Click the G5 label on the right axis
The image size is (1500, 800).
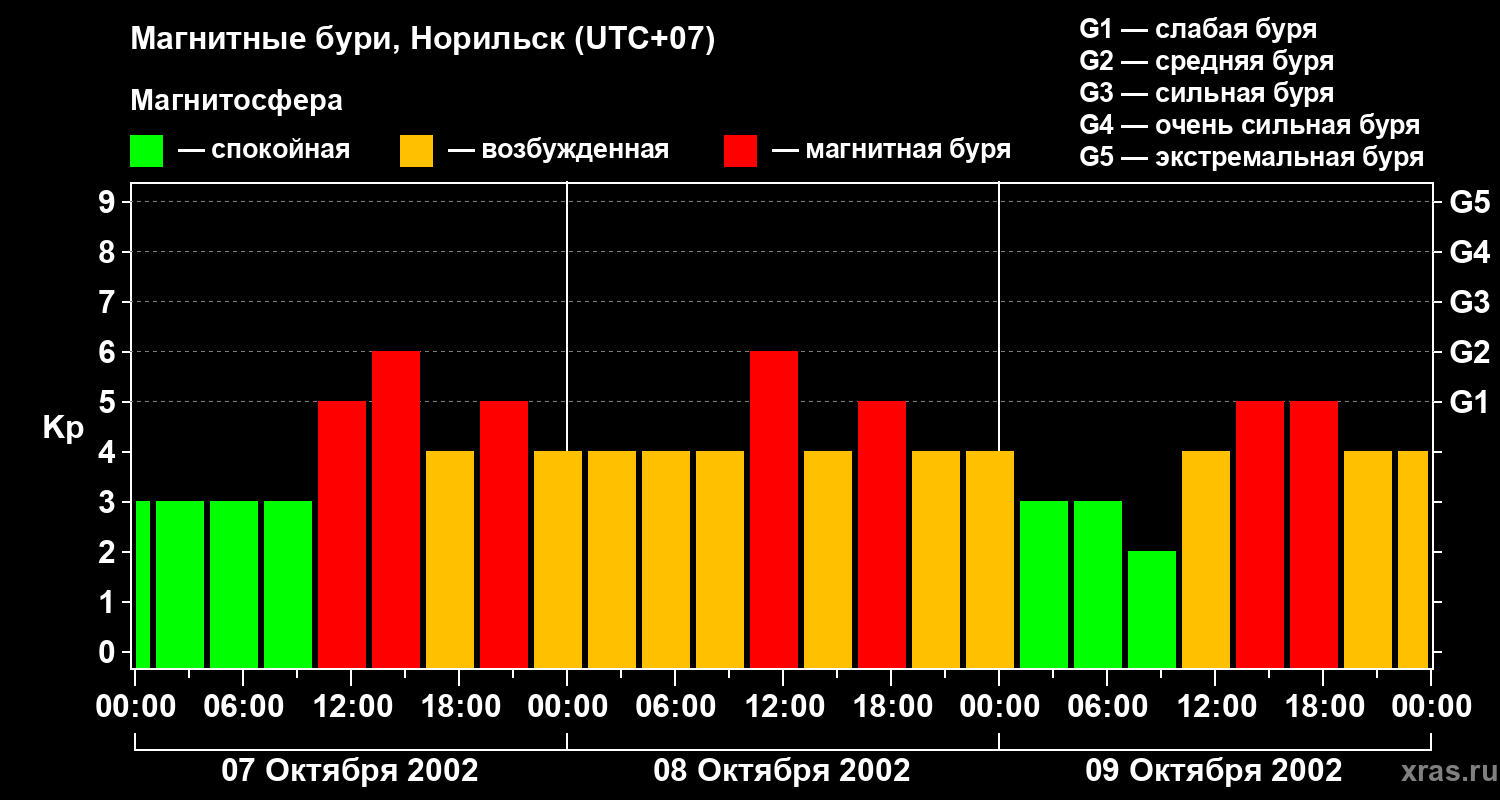[1469, 202]
